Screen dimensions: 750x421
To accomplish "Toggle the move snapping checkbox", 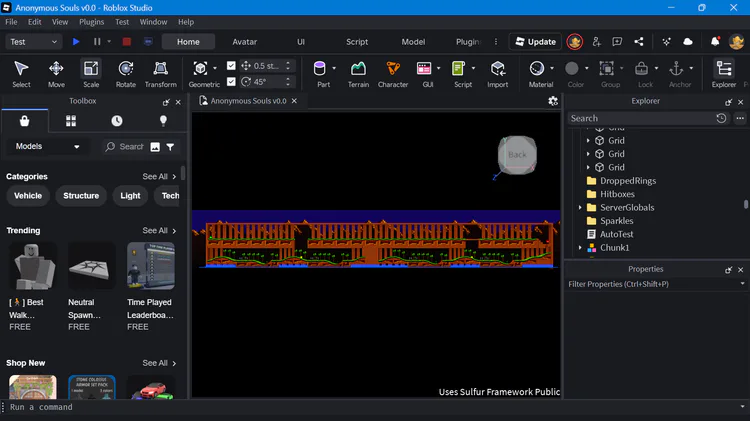I will pyautogui.click(x=231, y=66).
